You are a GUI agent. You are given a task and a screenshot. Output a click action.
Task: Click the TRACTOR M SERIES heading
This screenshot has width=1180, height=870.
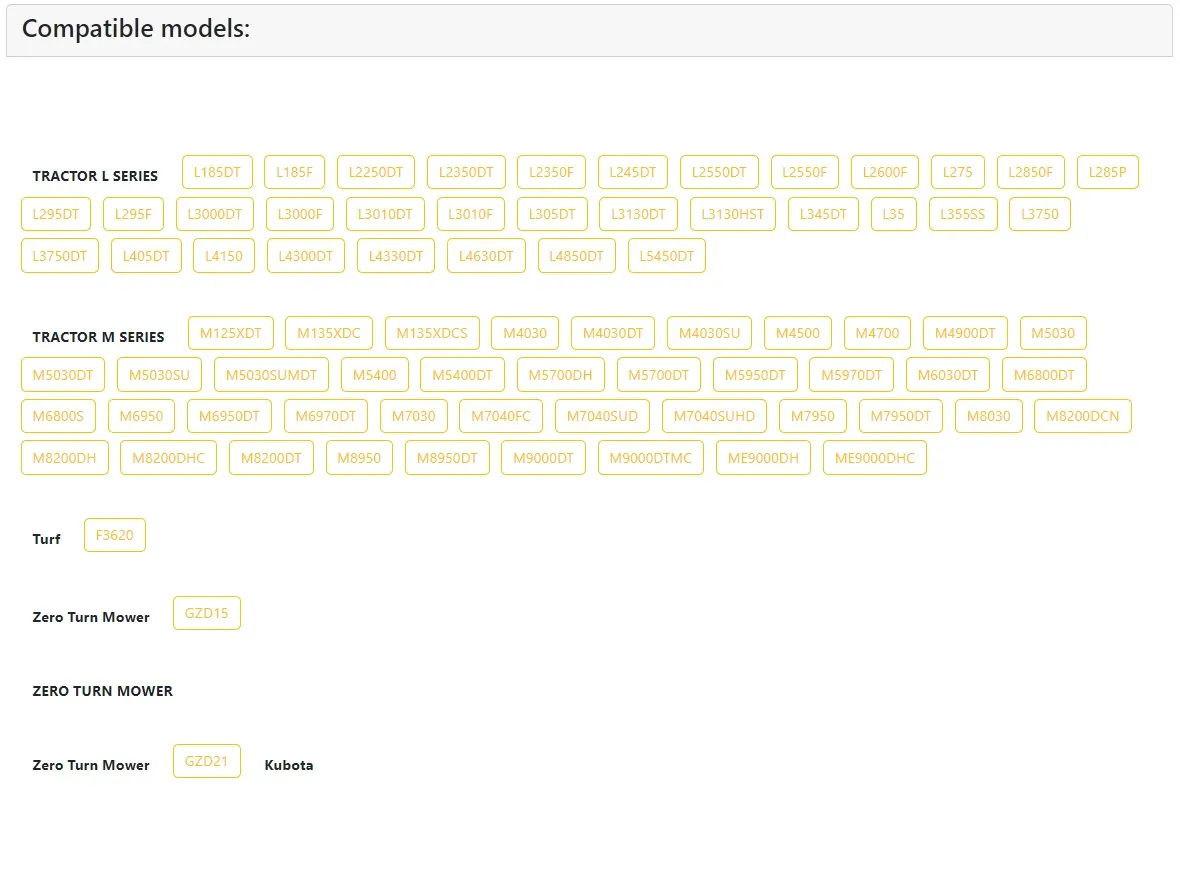tap(98, 337)
